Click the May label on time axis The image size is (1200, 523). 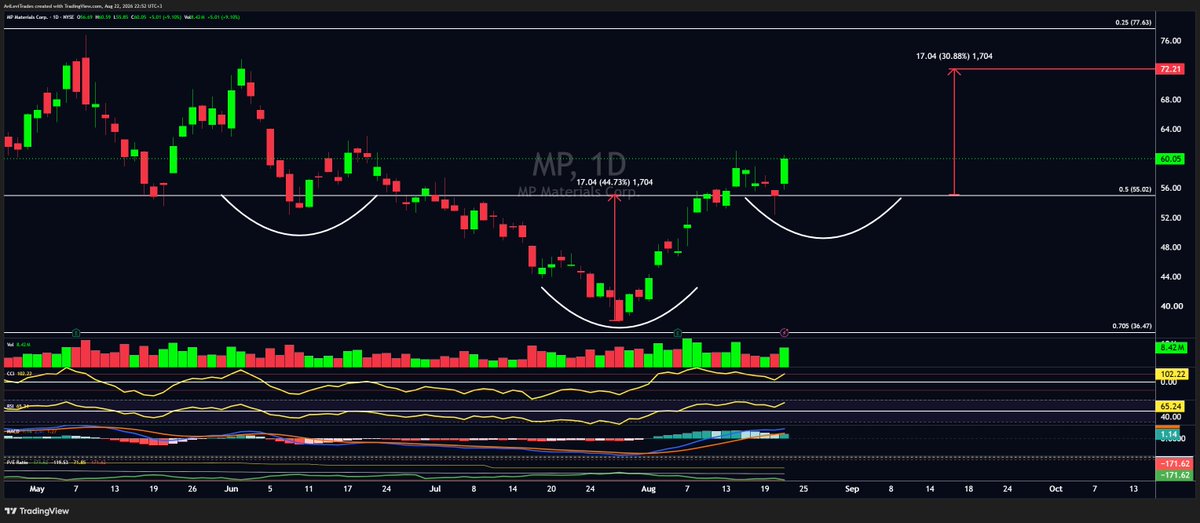[39, 491]
